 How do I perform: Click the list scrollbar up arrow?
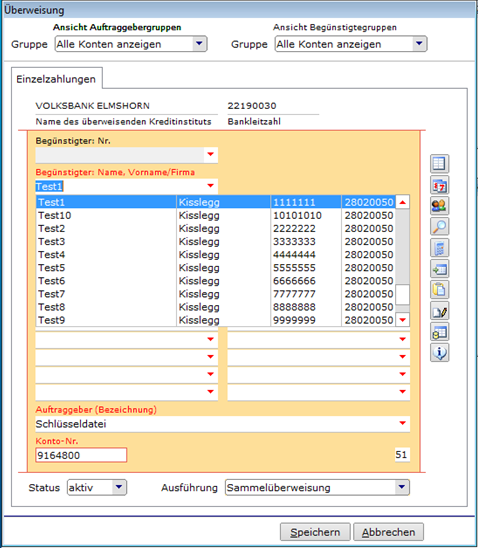403,202
